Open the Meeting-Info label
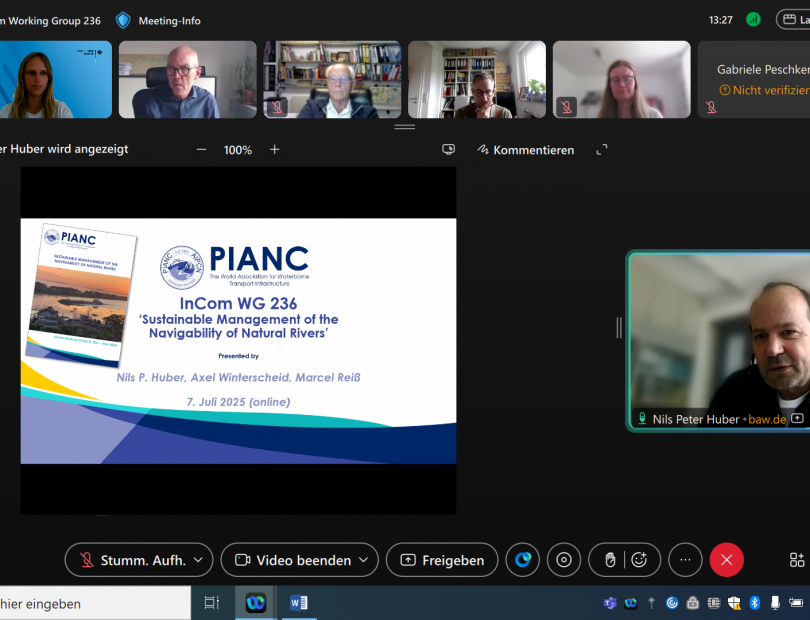 (169, 21)
